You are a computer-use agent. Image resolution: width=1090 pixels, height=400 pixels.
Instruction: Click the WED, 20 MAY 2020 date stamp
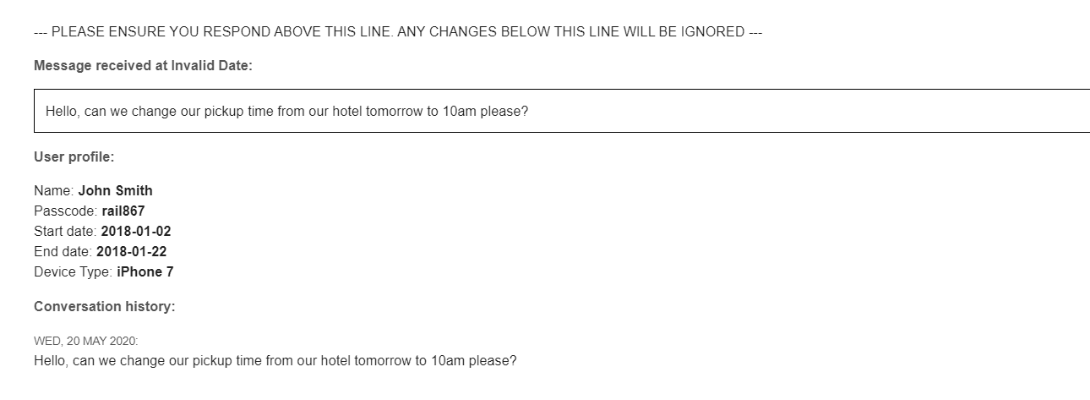(86, 341)
